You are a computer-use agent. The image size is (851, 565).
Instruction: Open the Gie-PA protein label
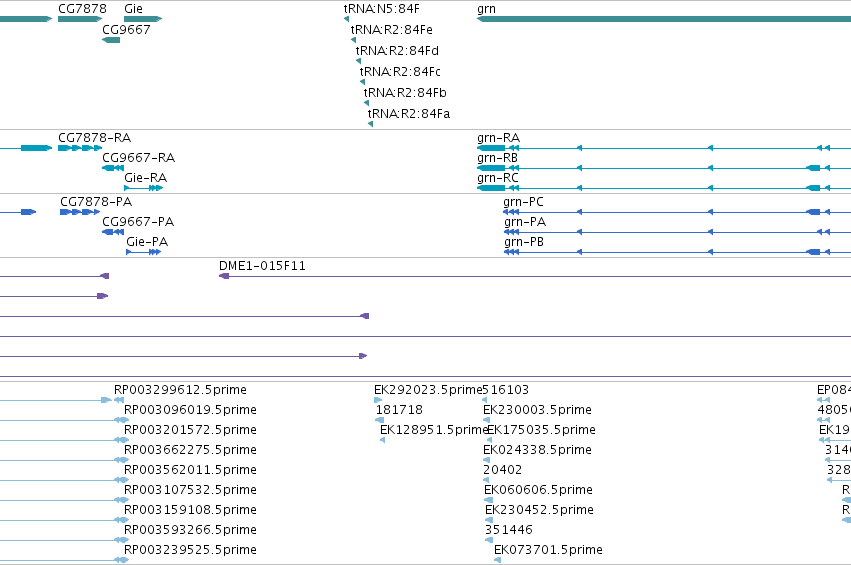coord(147,242)
